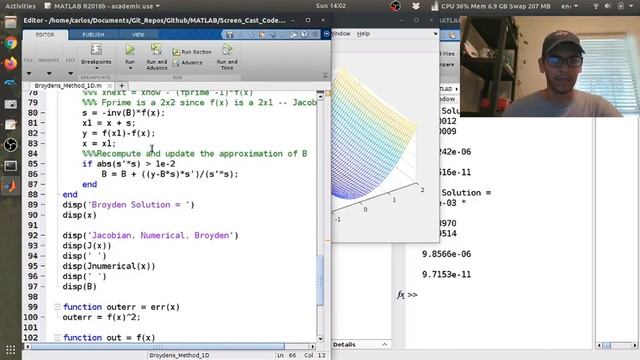Click the Run Section button
The width and height of the screenshot is (640, 360).
(192, 52)
